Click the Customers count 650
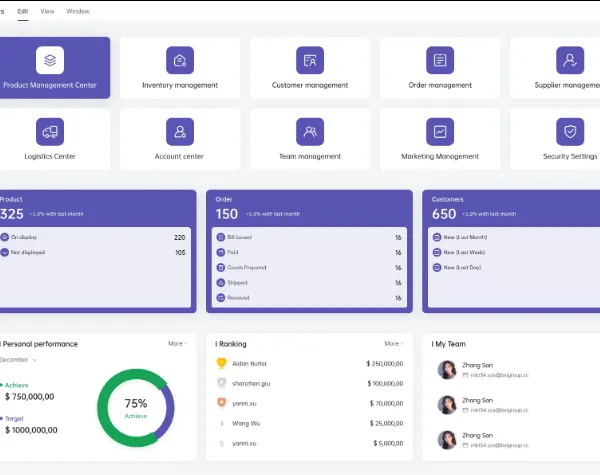 coord(444,214)
